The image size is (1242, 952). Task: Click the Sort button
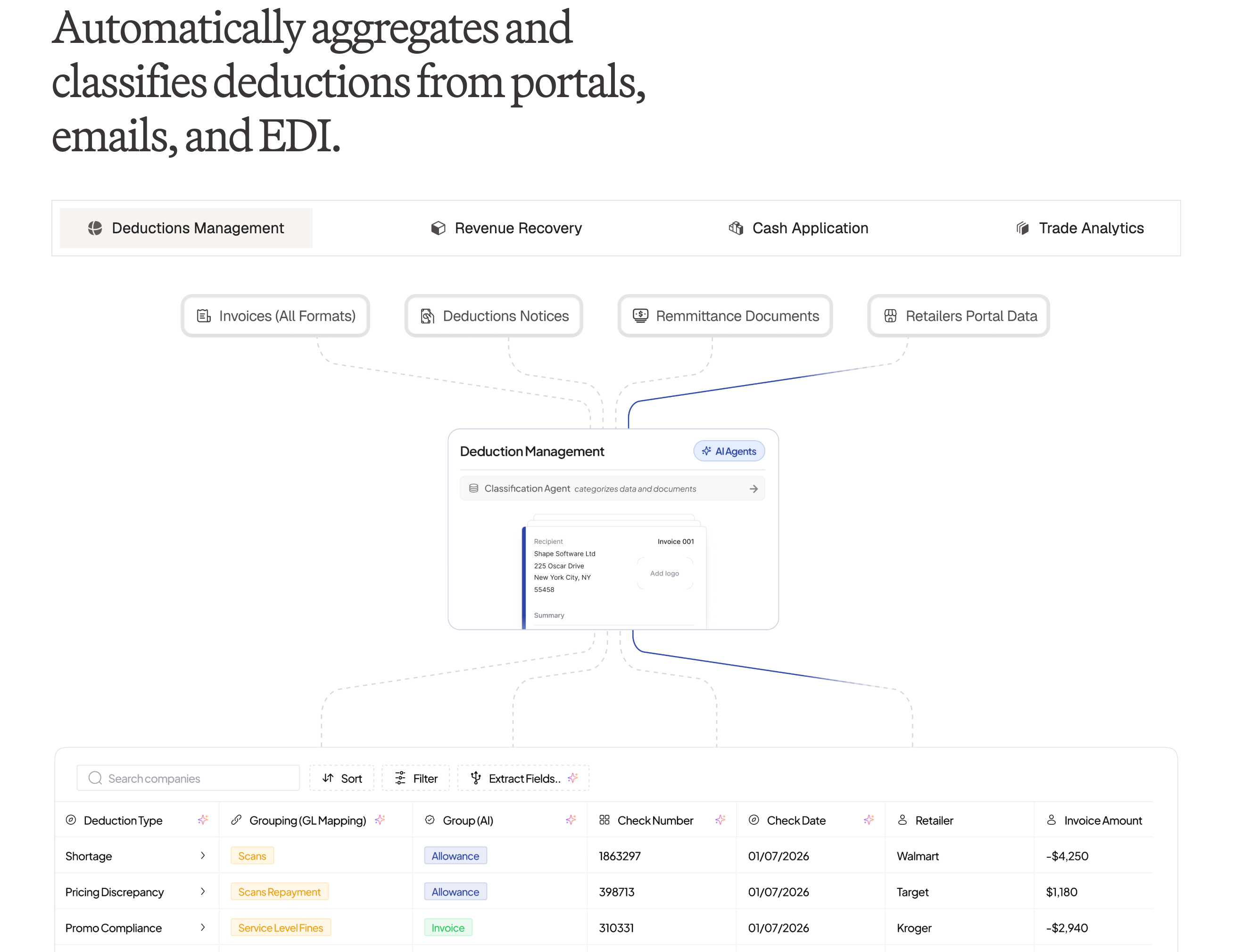pyautogui.click(x=342, y=778)
